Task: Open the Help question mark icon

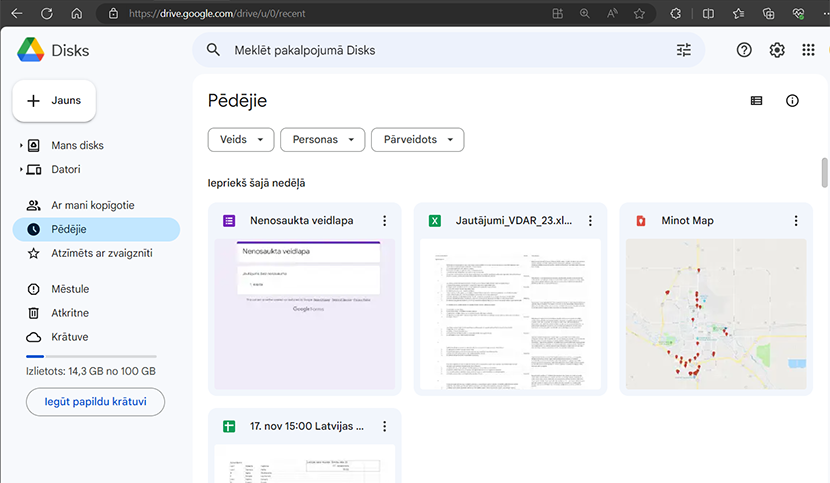Action: (744, 50)
